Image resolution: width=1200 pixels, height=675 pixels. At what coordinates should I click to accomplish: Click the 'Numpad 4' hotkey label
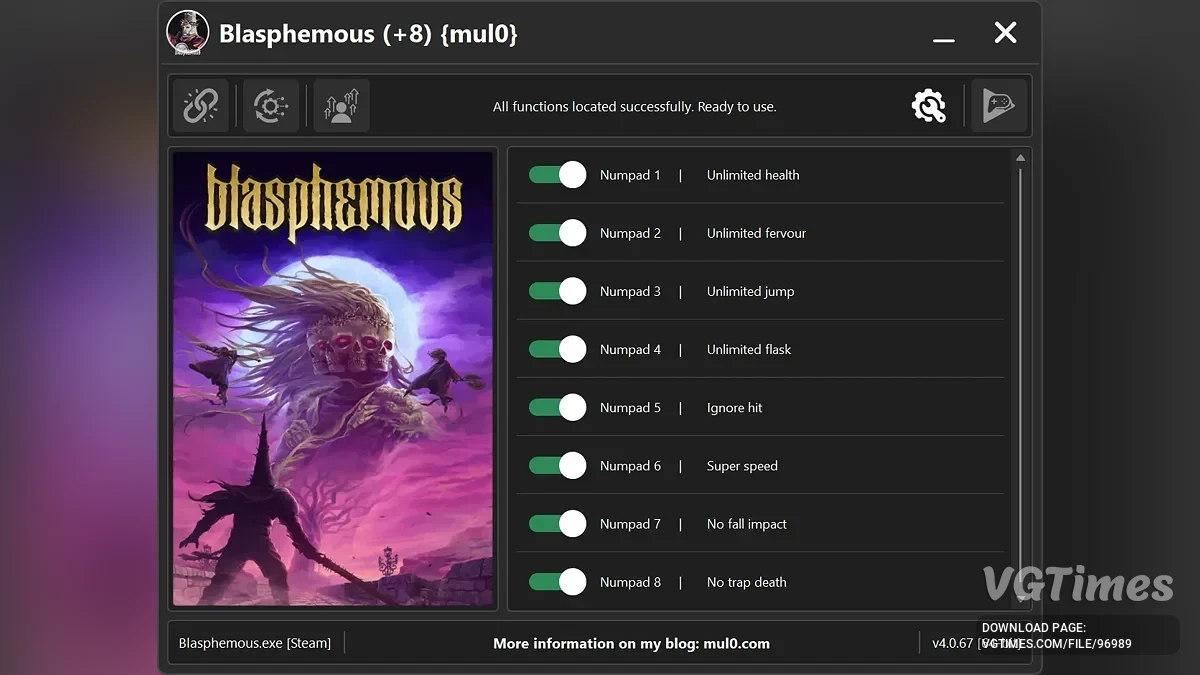[x=630, y=349]
